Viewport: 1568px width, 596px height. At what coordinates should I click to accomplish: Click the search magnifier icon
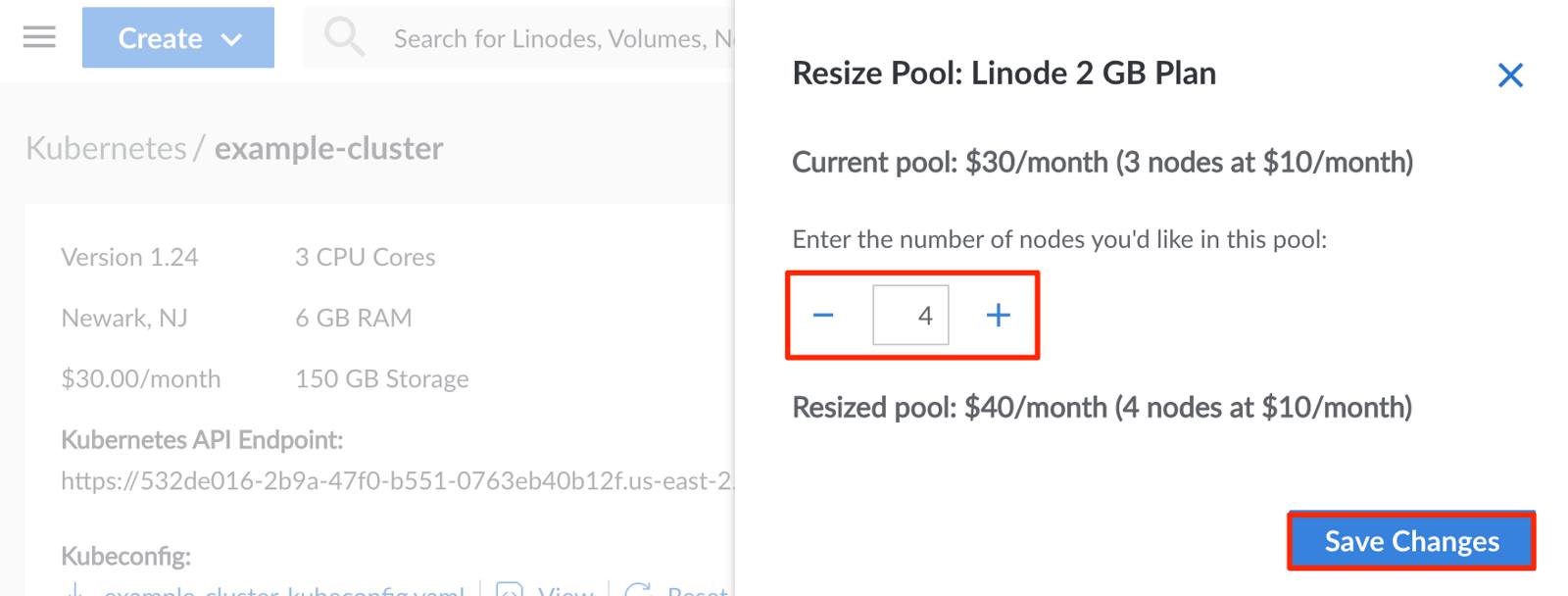(344, 37)
